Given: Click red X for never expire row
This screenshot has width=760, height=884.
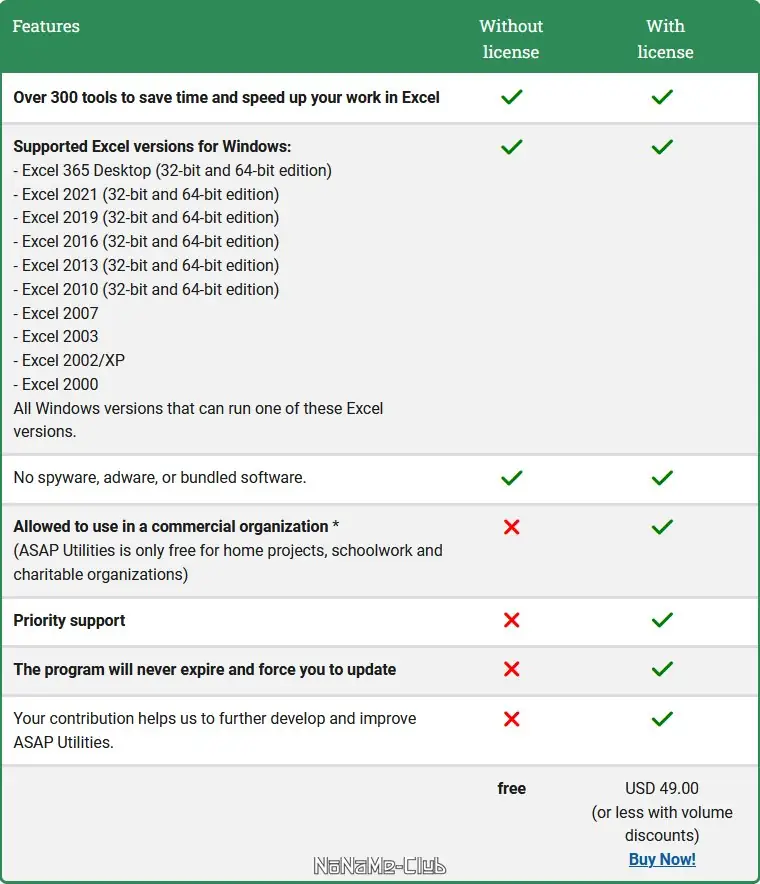Looking at the screenshot, I should tap(512, 669).
